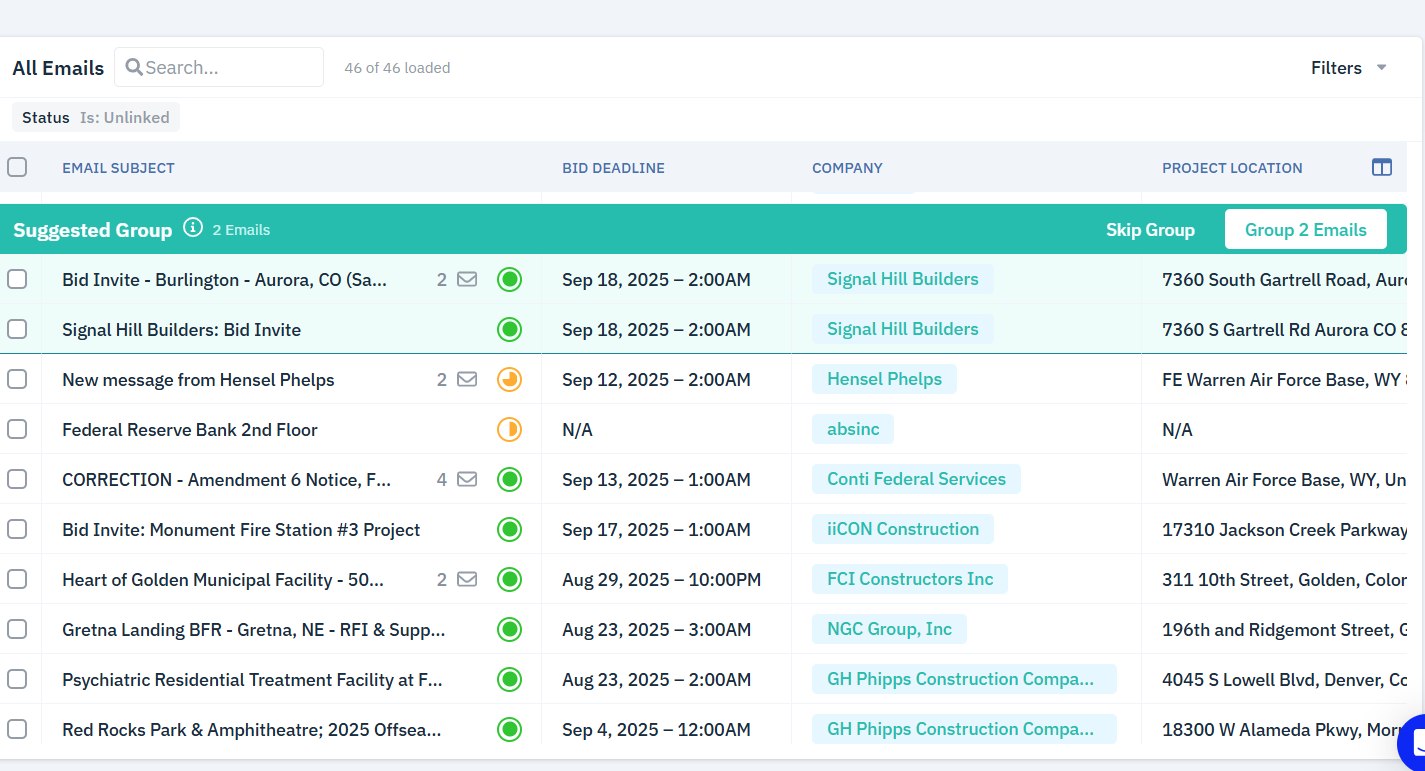Click orange status icon for Federal Reserve Bank
Image resolution: width=1425 pixels, height=771 pixels.
tap(509, 430)
